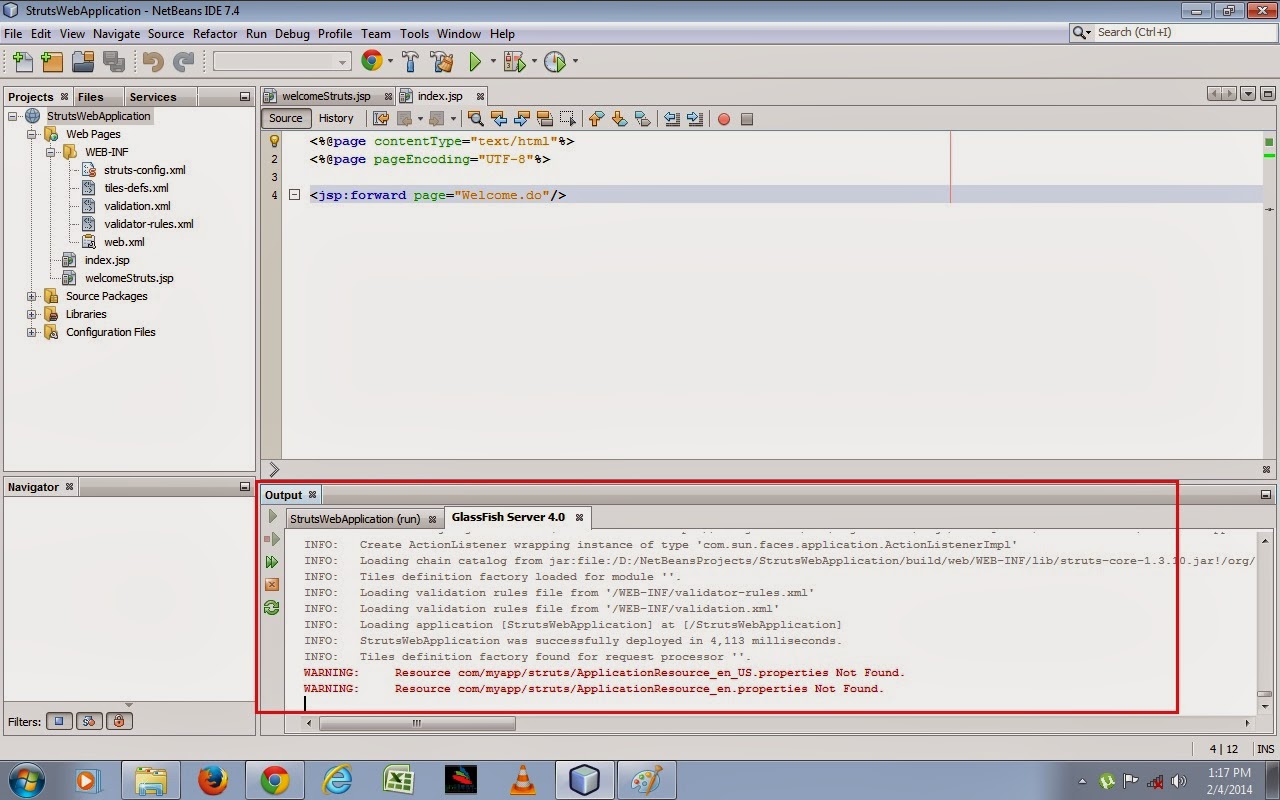Open the browser selection dropdown arrow
Screen dimensions: 1280x800
390,62
